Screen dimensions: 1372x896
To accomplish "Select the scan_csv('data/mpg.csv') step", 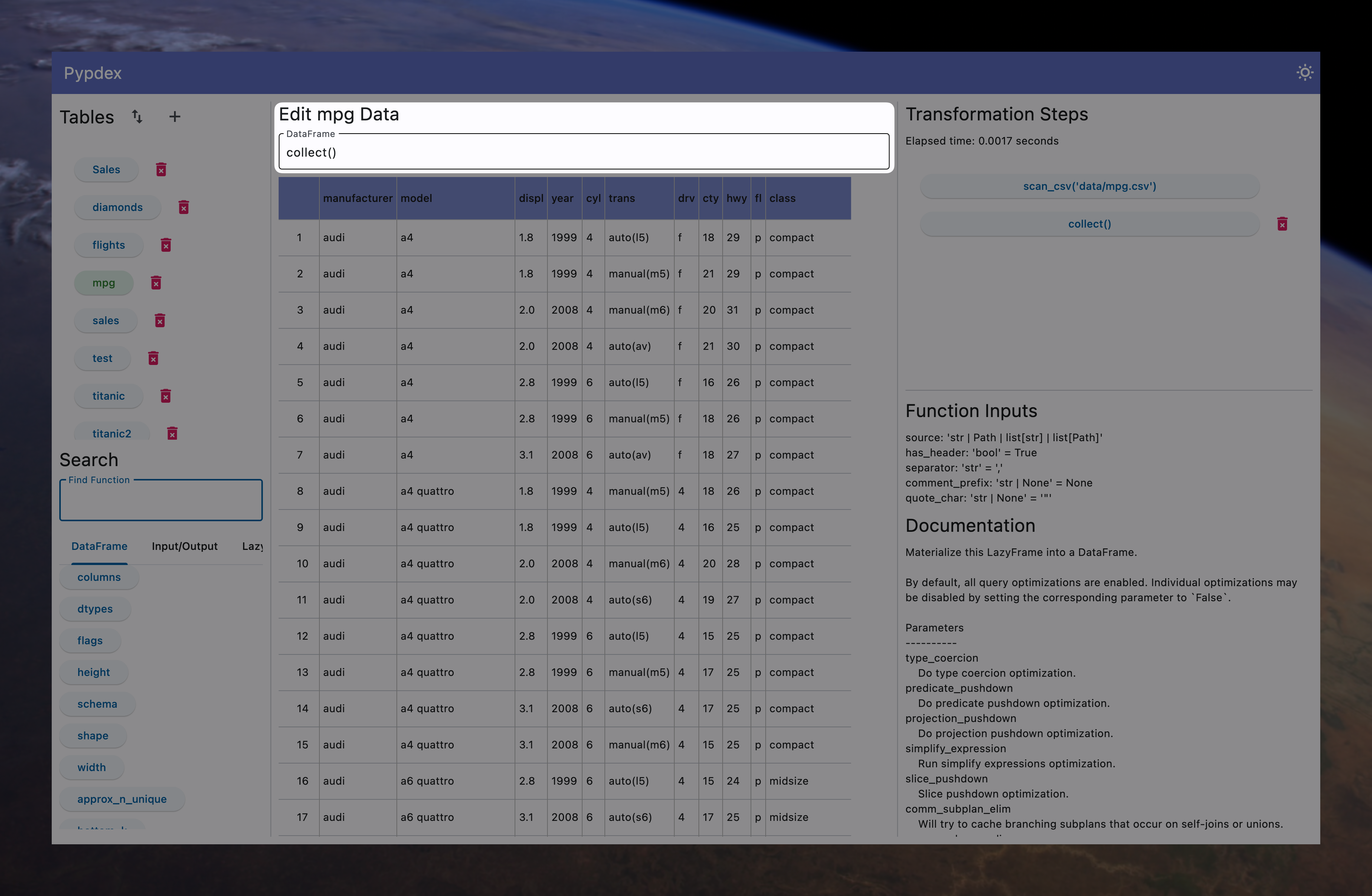I will [x=1089, y=186].
